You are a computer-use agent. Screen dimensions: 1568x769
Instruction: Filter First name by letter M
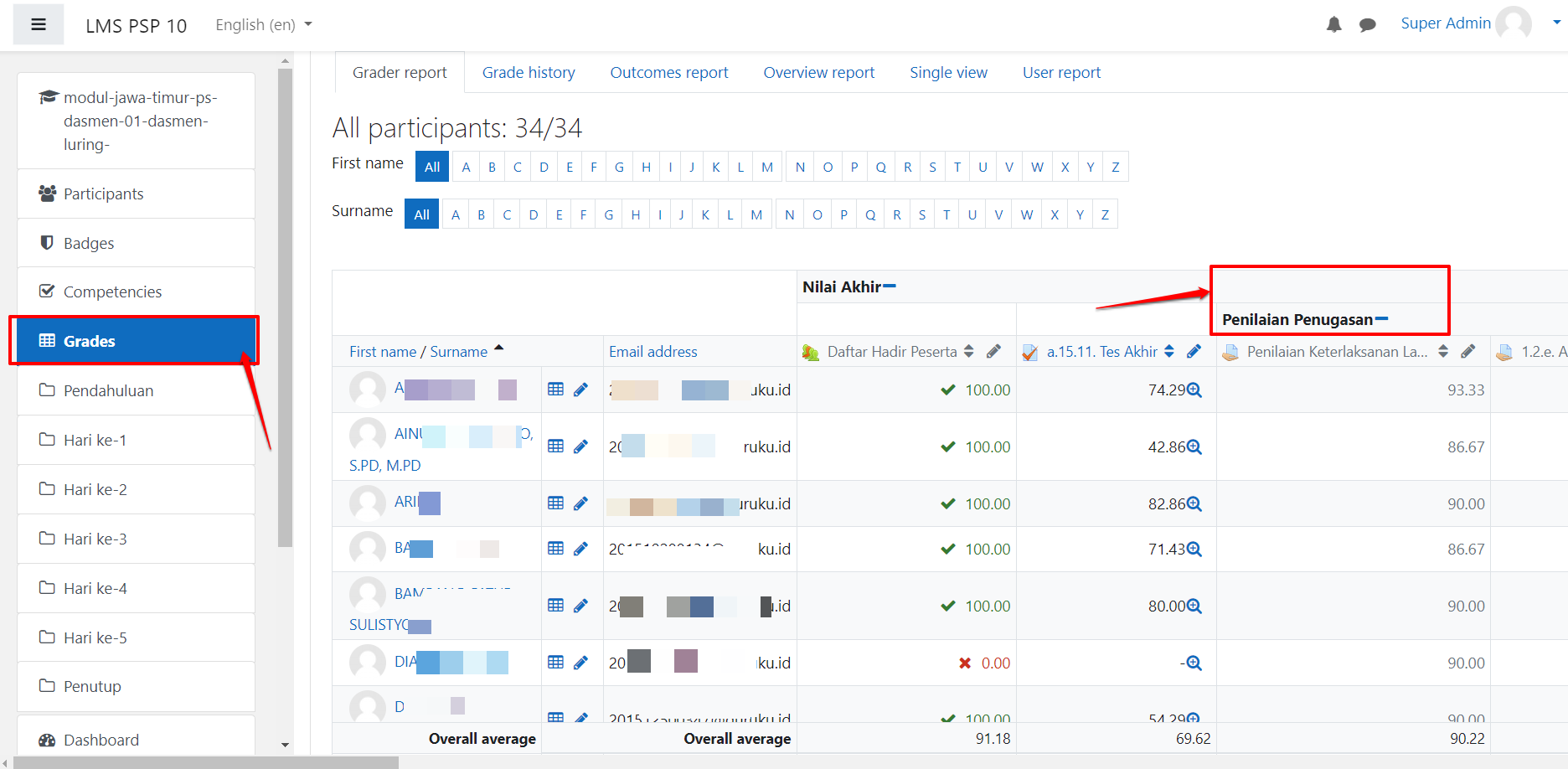[767, 167]
